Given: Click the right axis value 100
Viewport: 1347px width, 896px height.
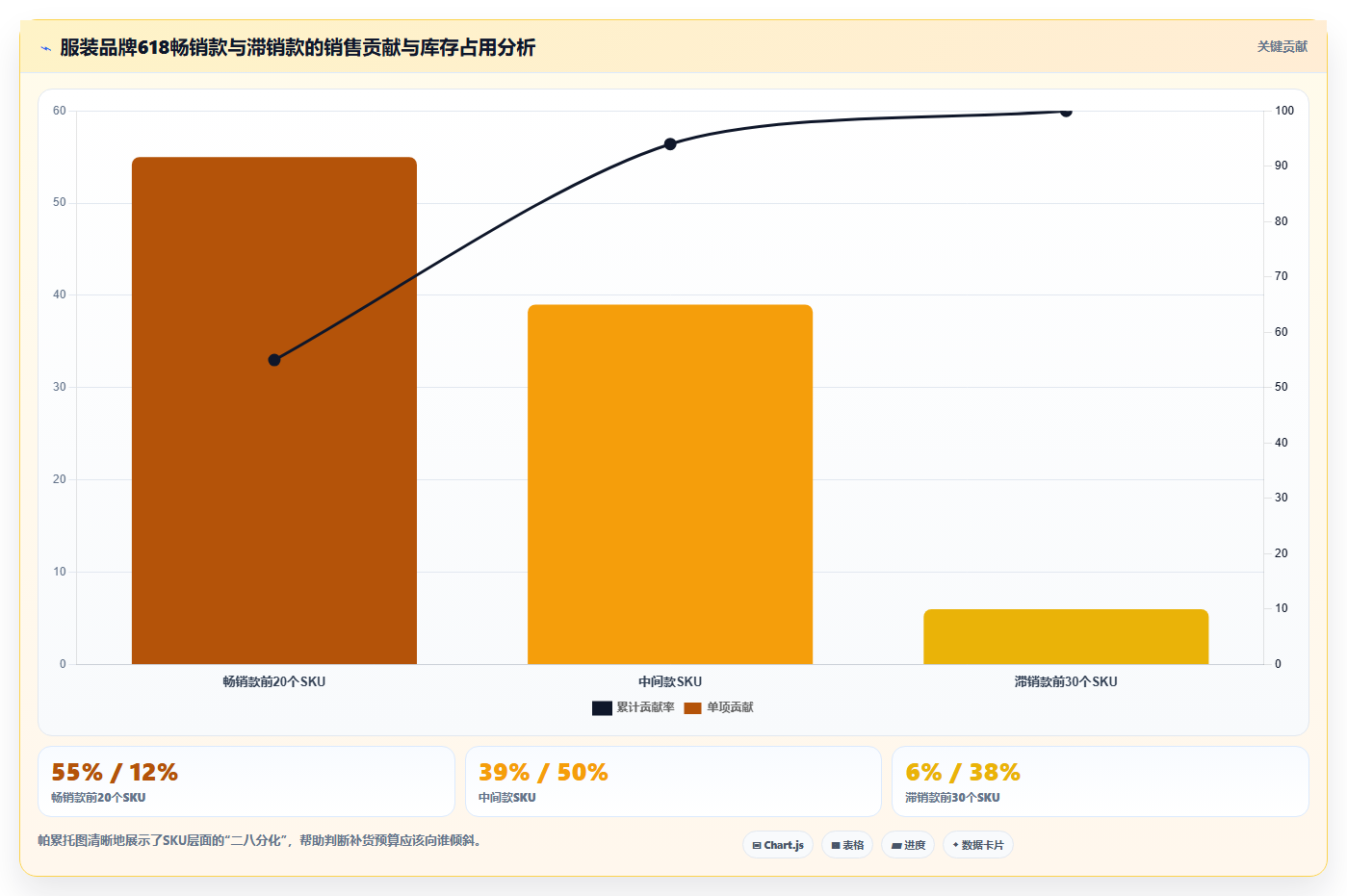Looking at the screenshot, I should point(1284,111).
